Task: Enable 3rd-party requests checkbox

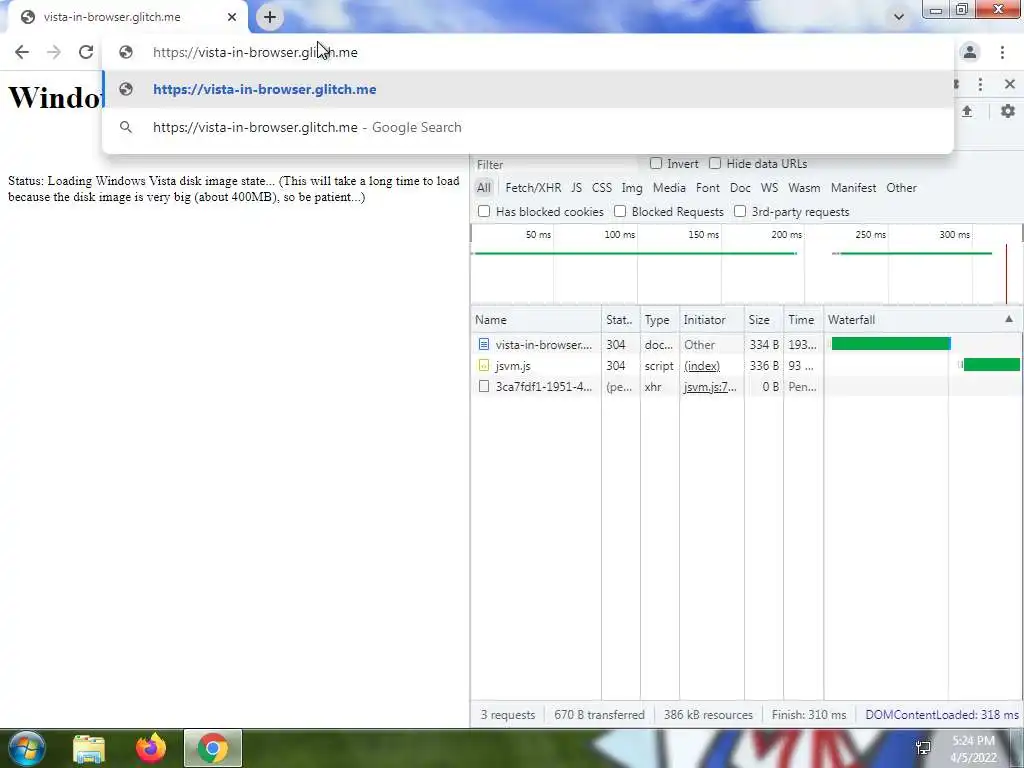Action: (740, 212)
